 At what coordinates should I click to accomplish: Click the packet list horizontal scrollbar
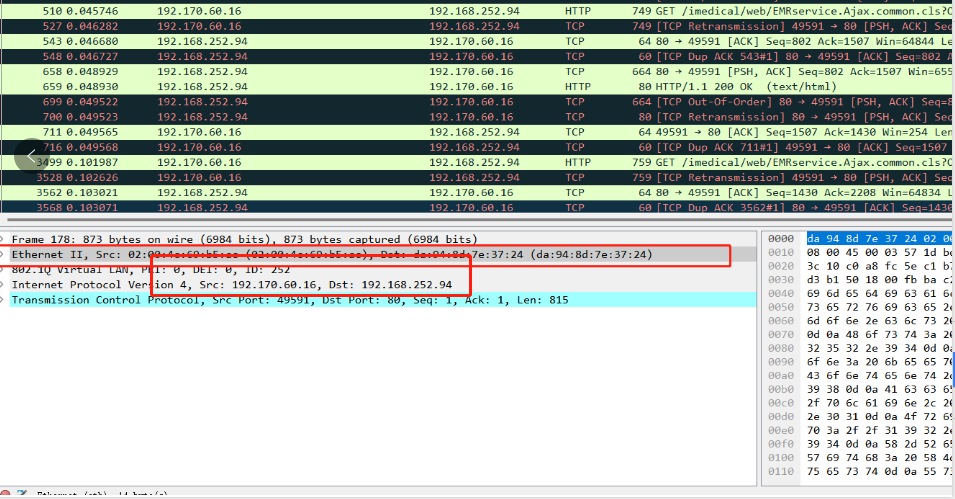pos(478,220)
